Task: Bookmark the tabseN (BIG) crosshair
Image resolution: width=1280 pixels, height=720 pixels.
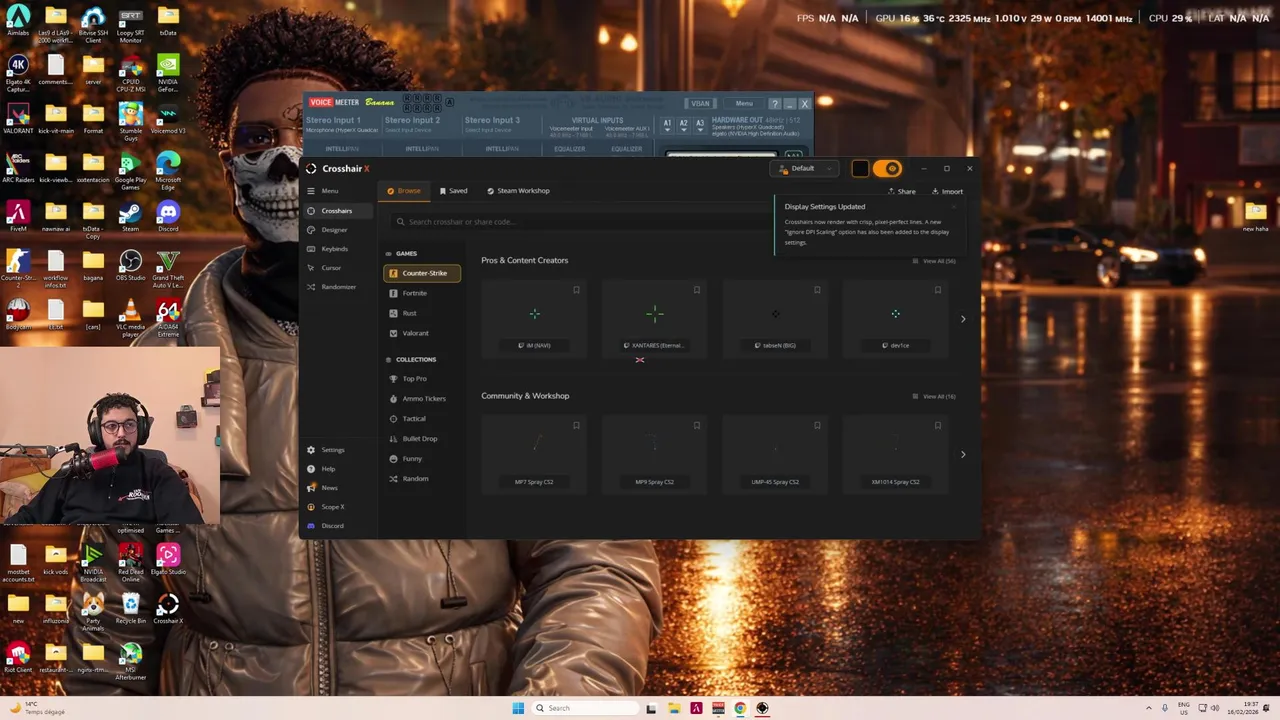Action: coord(817,290)
